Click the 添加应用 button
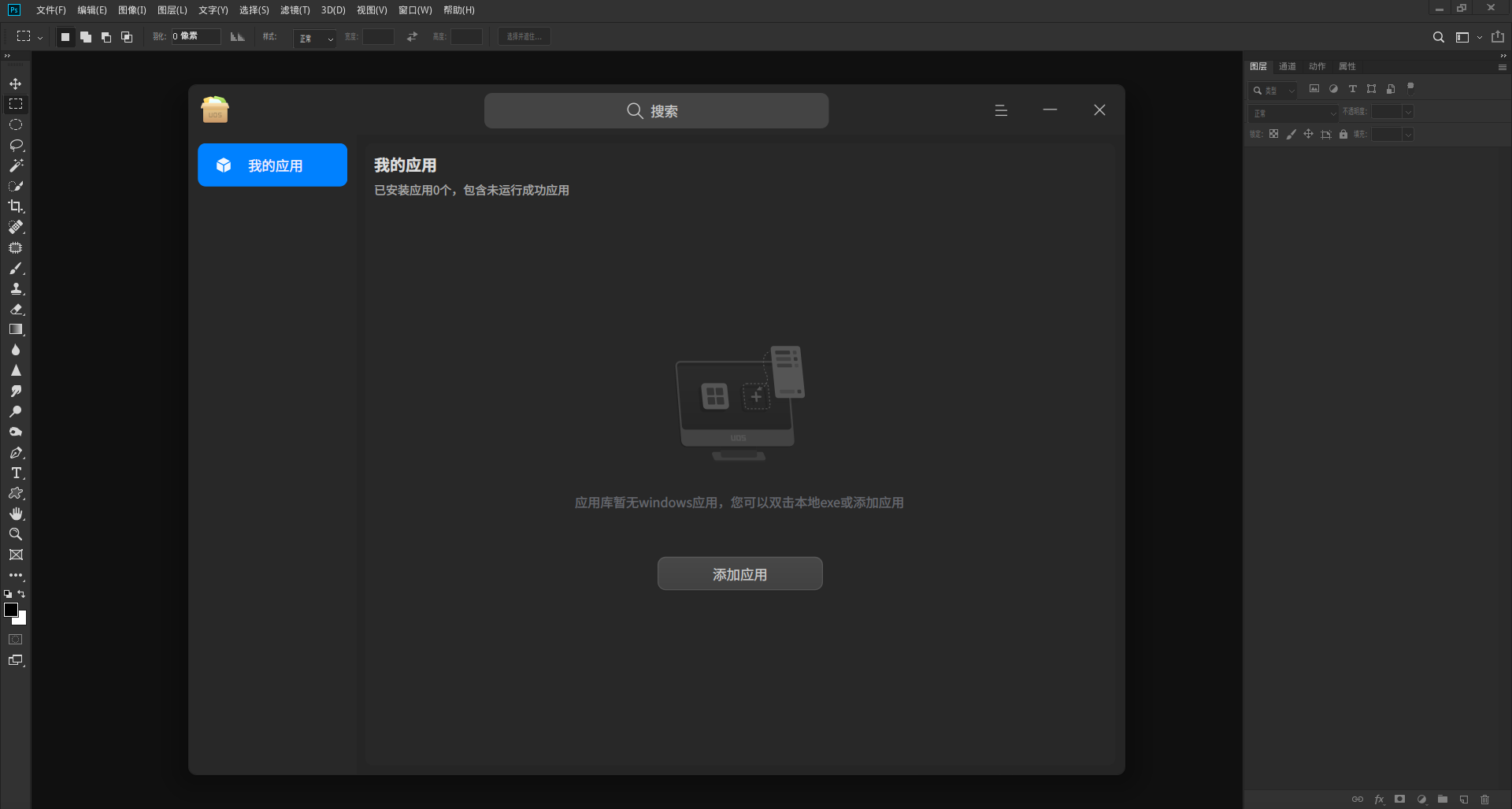Viewport: 1512px width, 809px height. [x=740, y=574]
